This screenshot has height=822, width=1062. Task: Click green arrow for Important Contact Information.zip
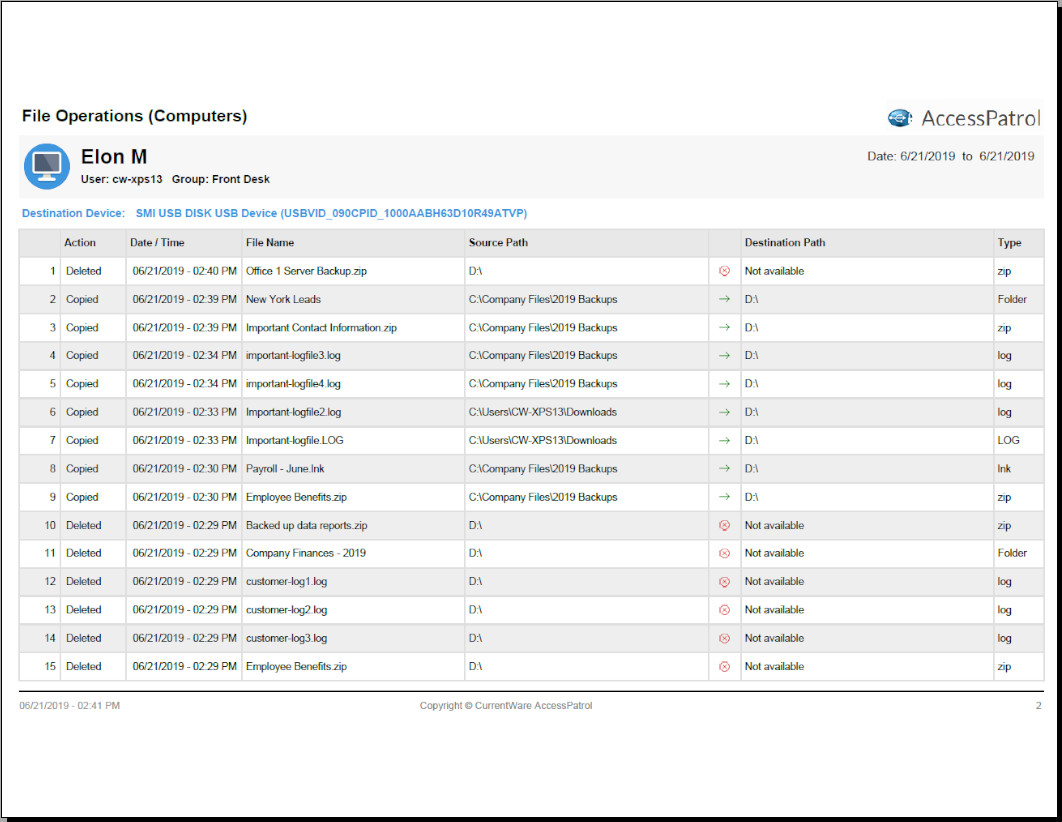coord(724,328)
